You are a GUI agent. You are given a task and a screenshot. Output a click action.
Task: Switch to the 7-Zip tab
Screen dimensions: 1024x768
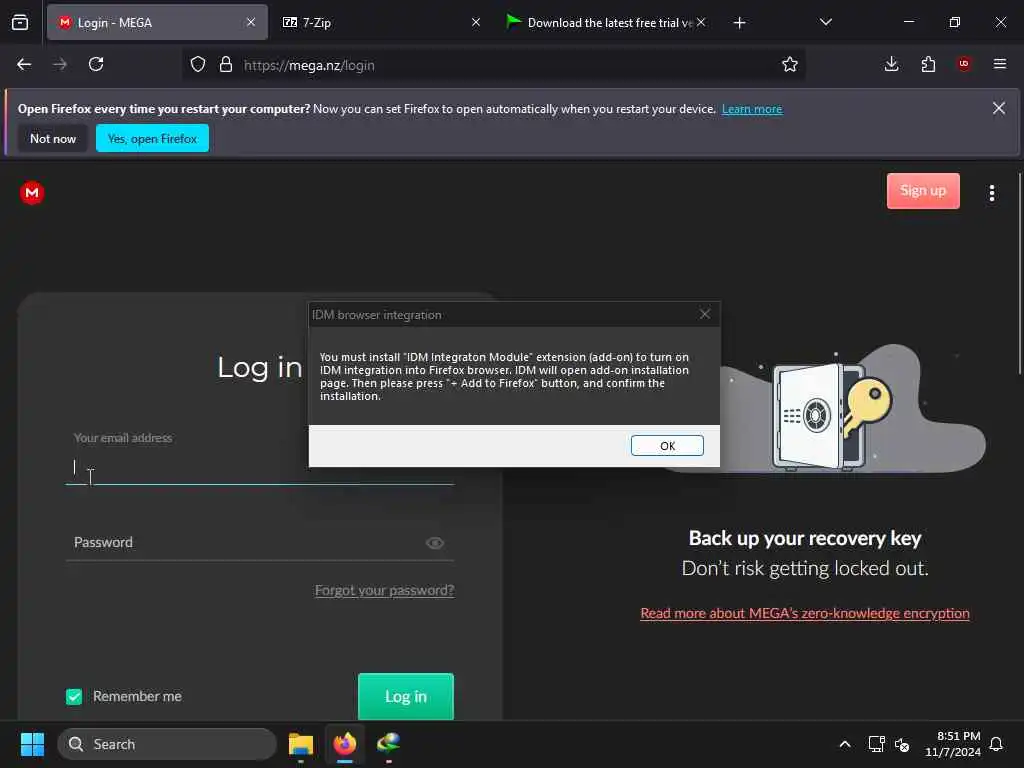pyautogui.click(x=382, y=23)
